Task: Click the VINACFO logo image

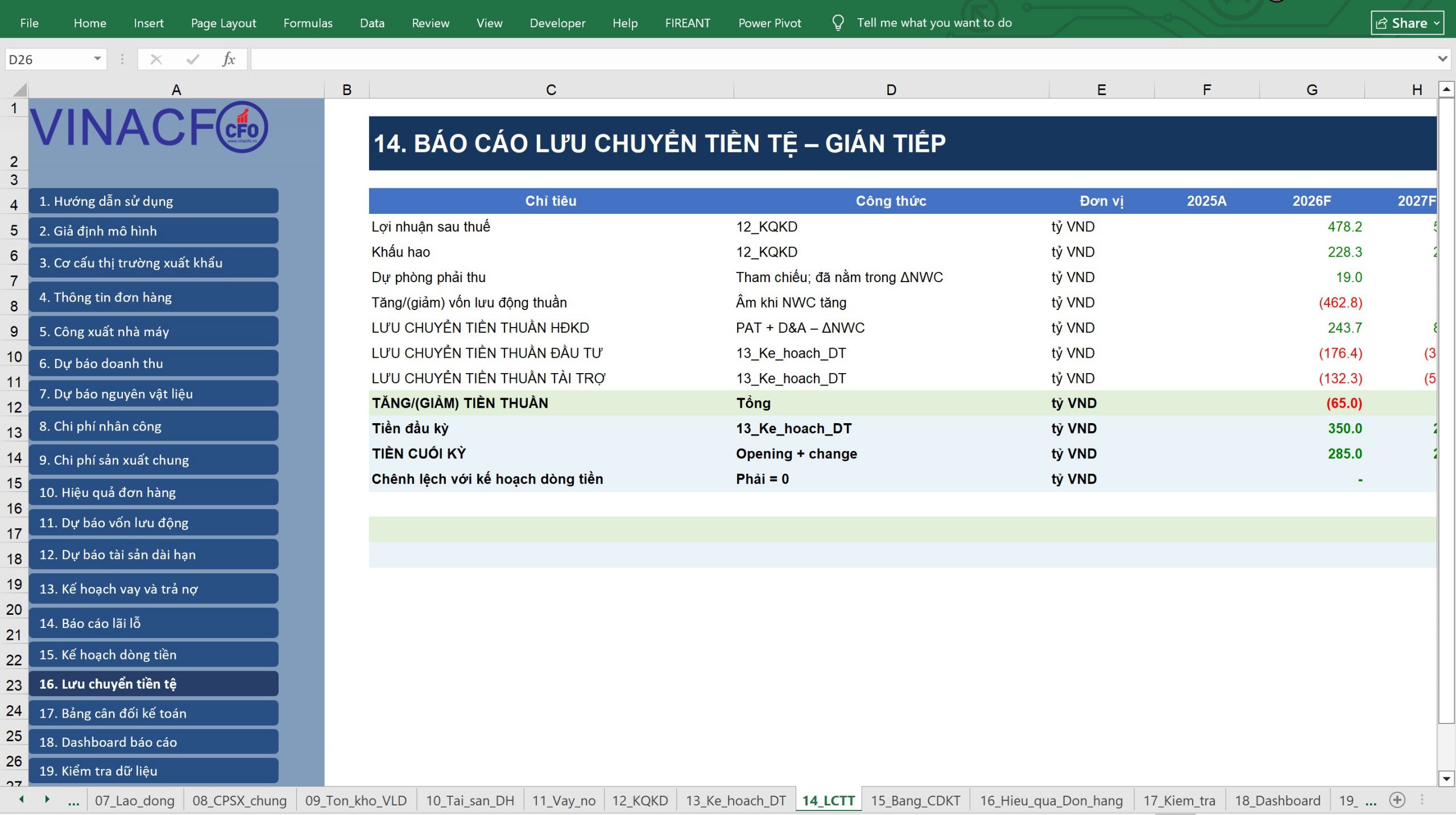Action: [x=149, y=127]
